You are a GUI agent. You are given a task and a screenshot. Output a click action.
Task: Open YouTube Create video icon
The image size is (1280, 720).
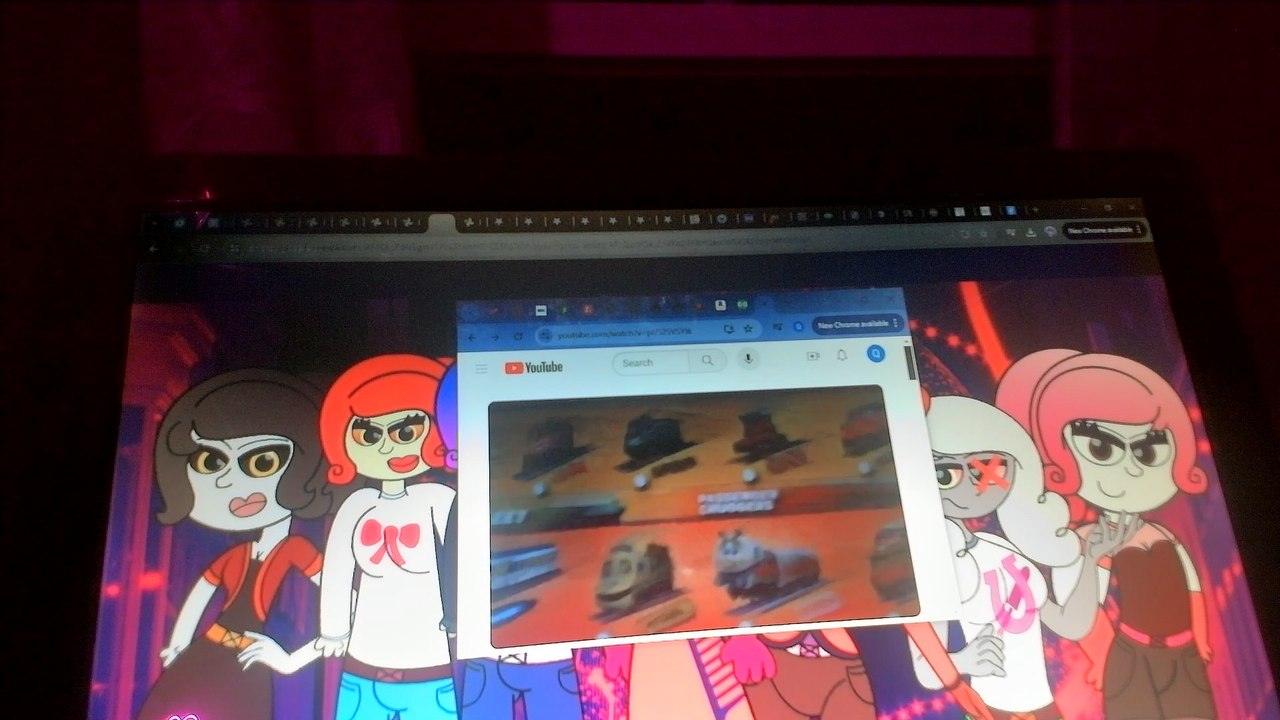pos(813,356)
